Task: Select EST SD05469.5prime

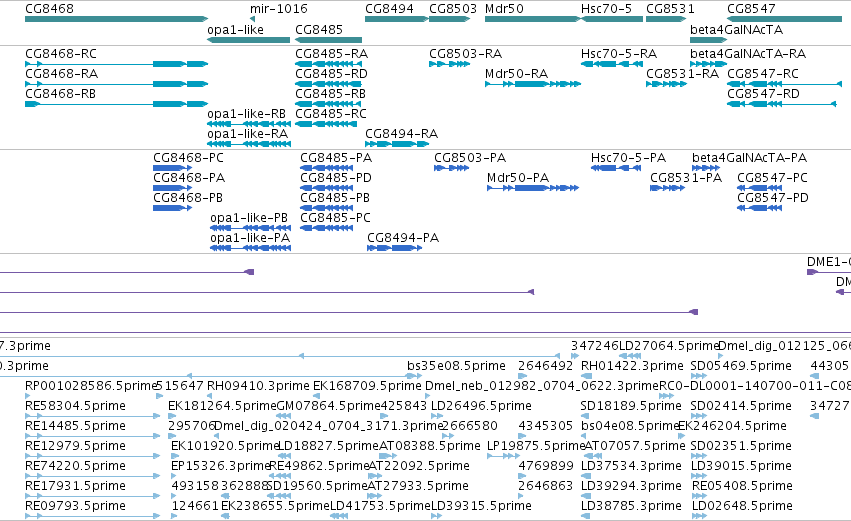Action: [x=698, y=376]
